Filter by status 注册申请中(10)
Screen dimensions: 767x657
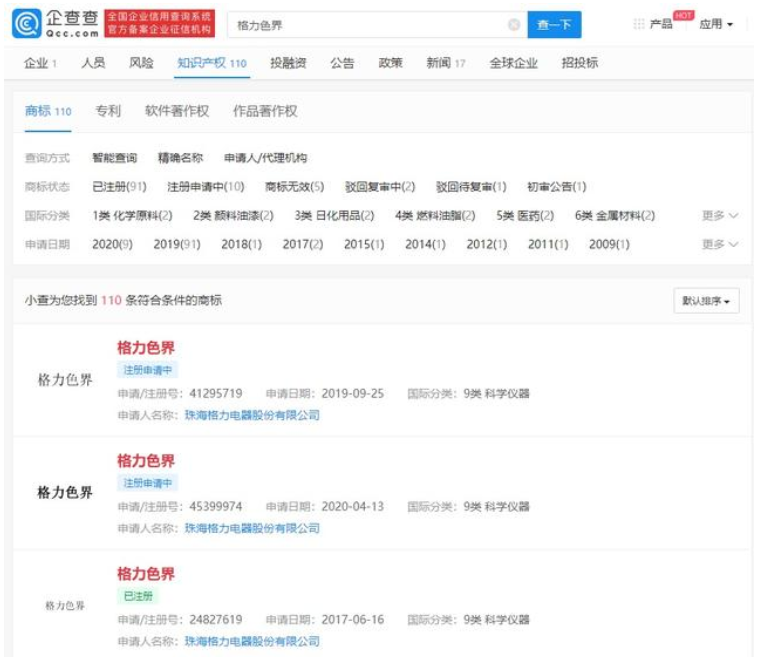click(205, 186)
